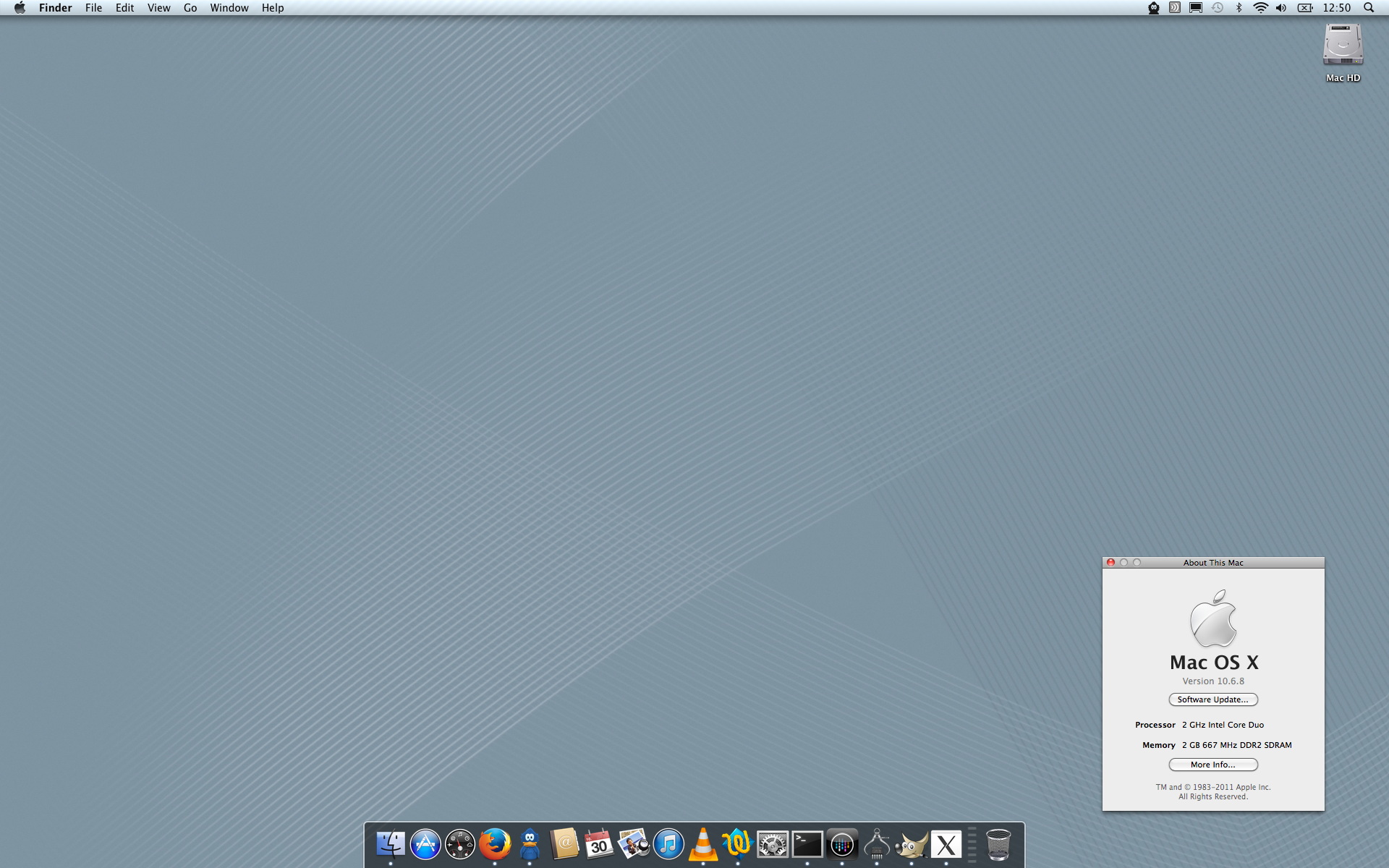Open the Apple menu
The height and width of the screenshot is (868, 1389).
[x=20, y=8]
